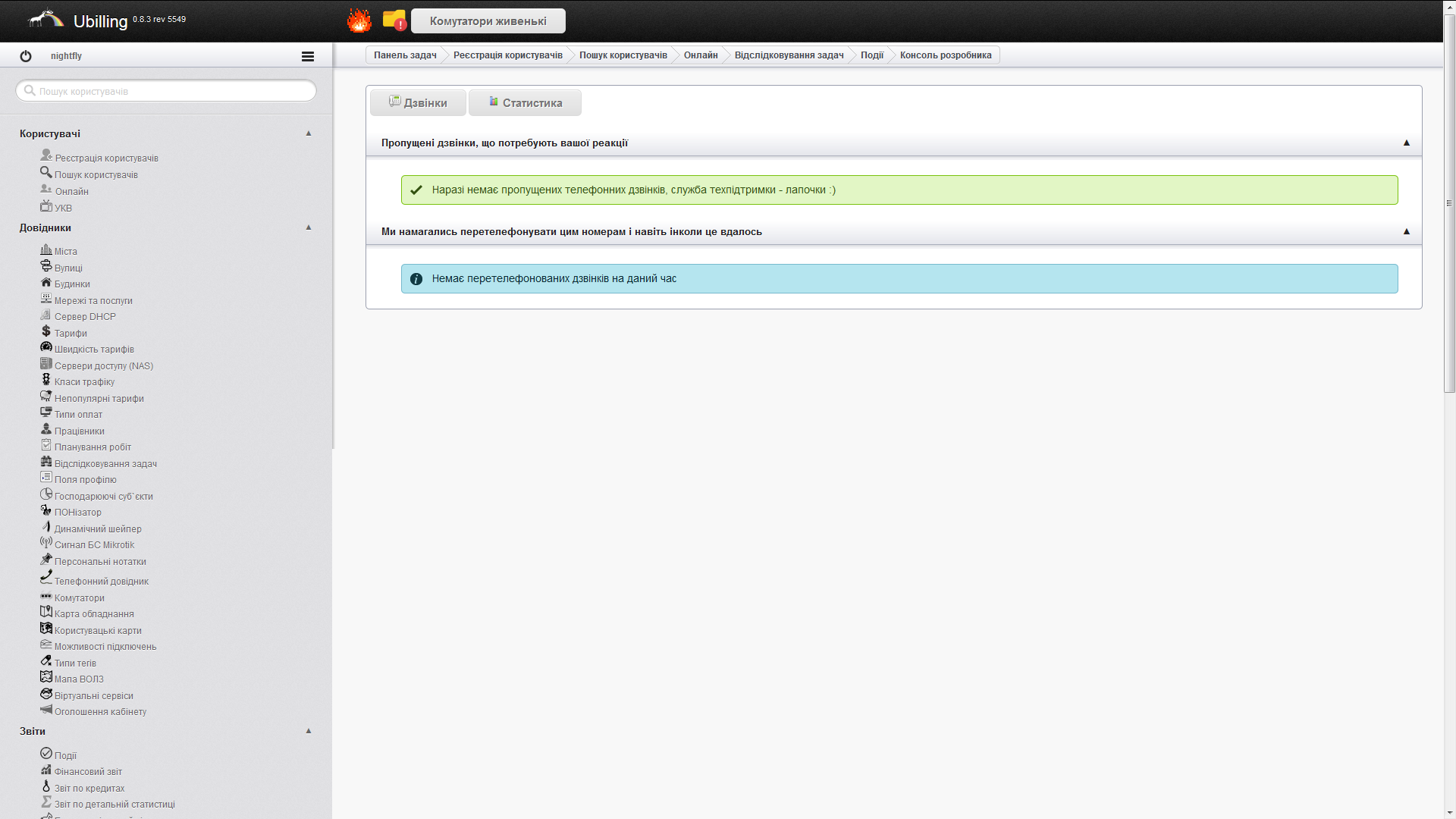Click the dollar sign Тарифи icon
Screen dimensions: 1456x819
[46, 332]
